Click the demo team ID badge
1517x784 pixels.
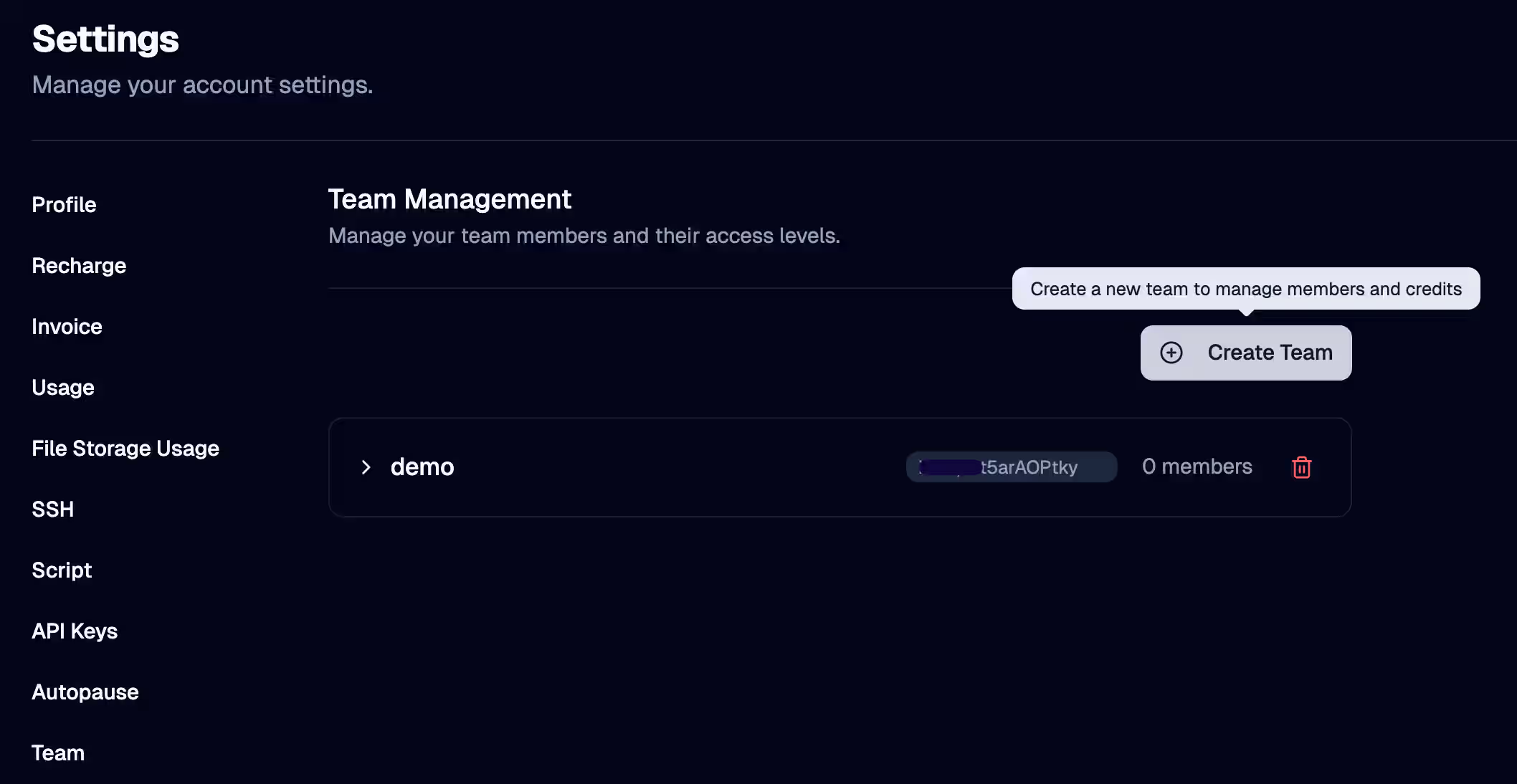(x=1011, y=467)
